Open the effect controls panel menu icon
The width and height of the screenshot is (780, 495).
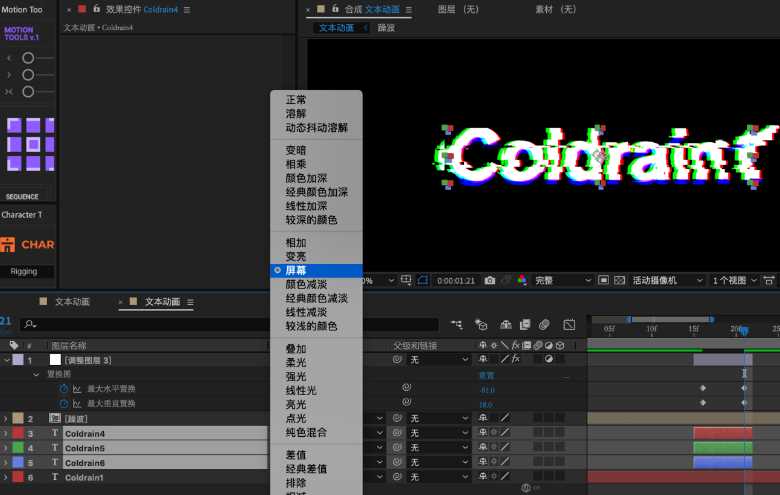pos(187,9)
